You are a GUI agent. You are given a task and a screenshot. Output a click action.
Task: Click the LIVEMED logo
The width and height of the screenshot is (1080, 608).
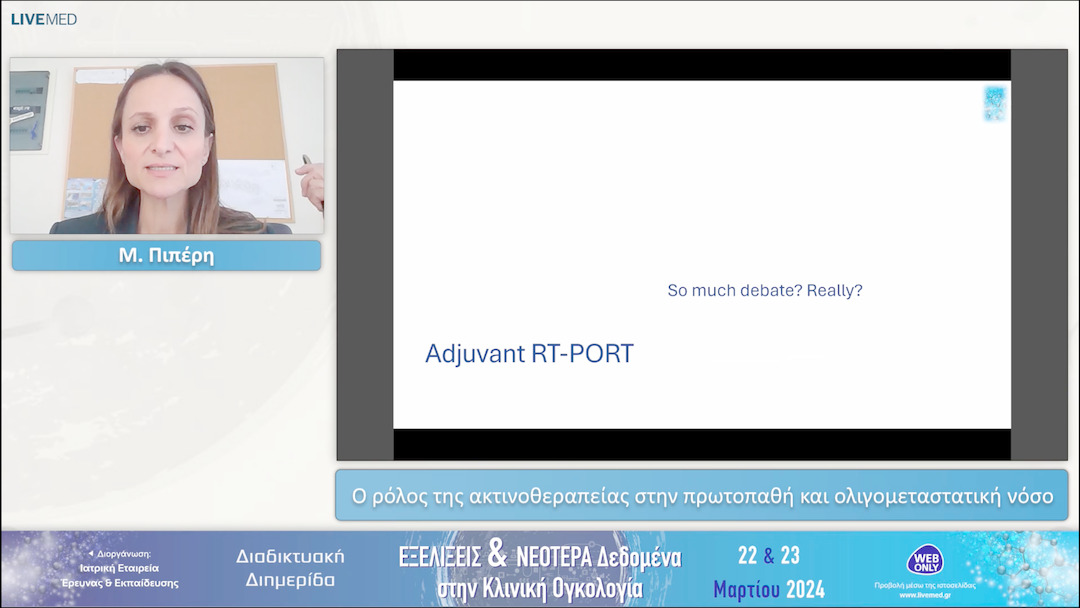pyautogui.click(x=43, y=19)
